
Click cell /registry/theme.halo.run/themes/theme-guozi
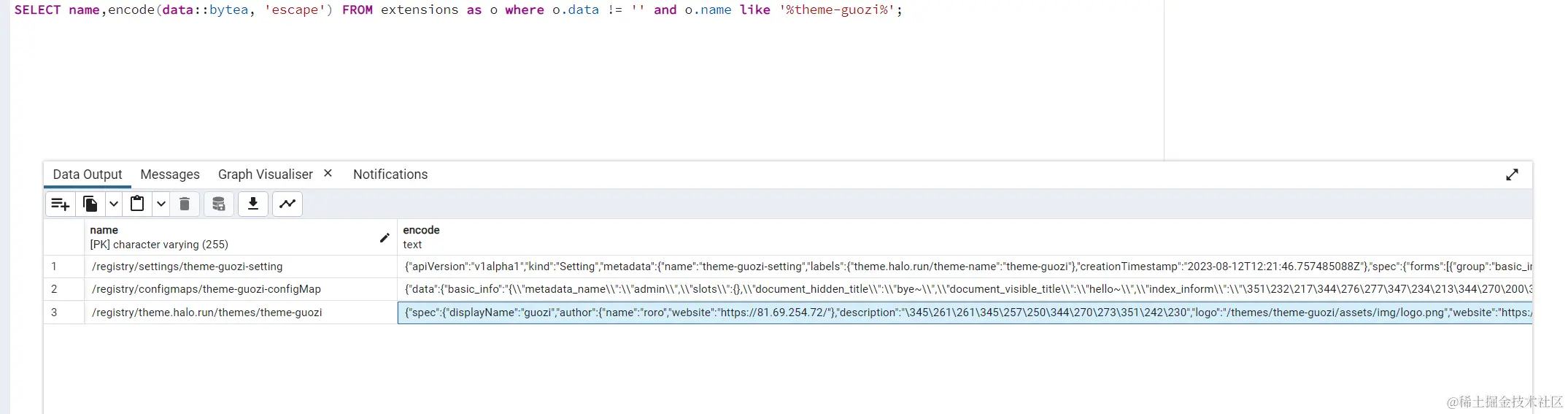(241, 313)
